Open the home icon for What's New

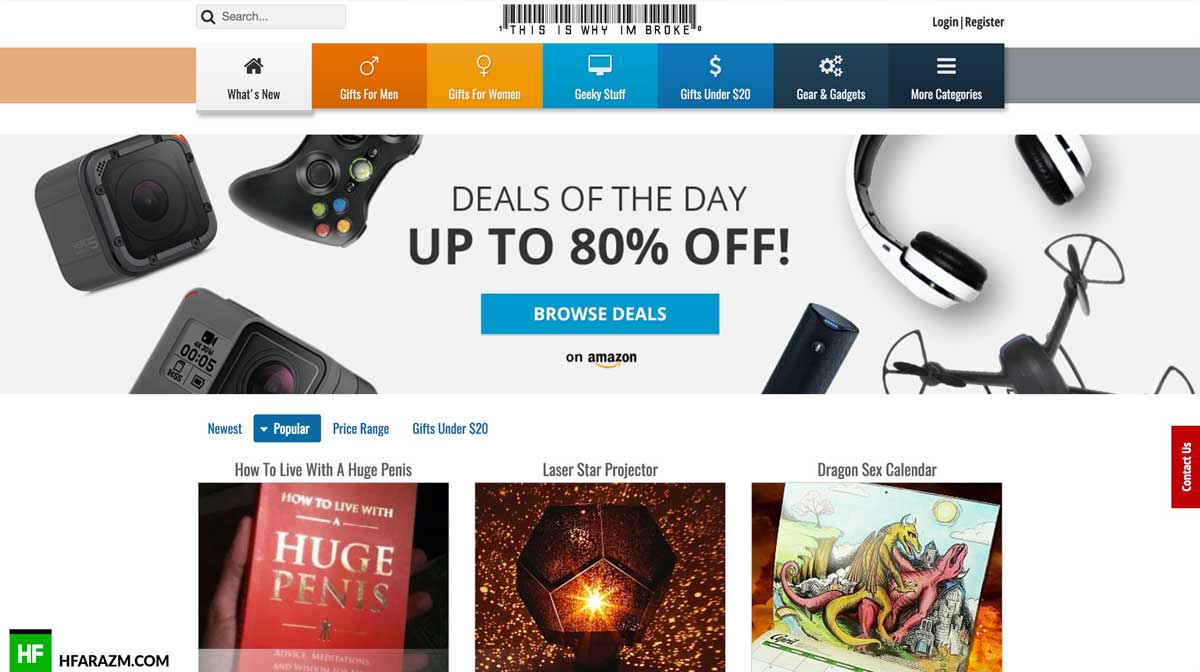tap(254, 66)
